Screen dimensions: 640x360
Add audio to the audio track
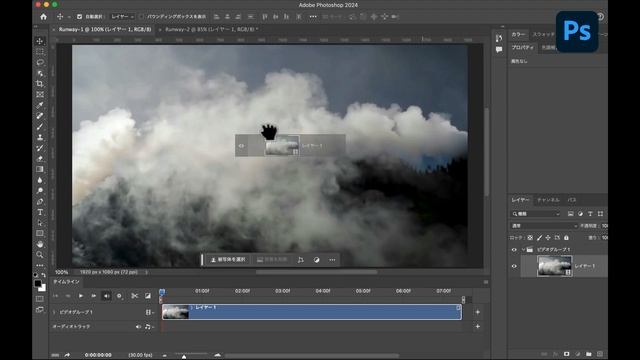coord(478,327)
